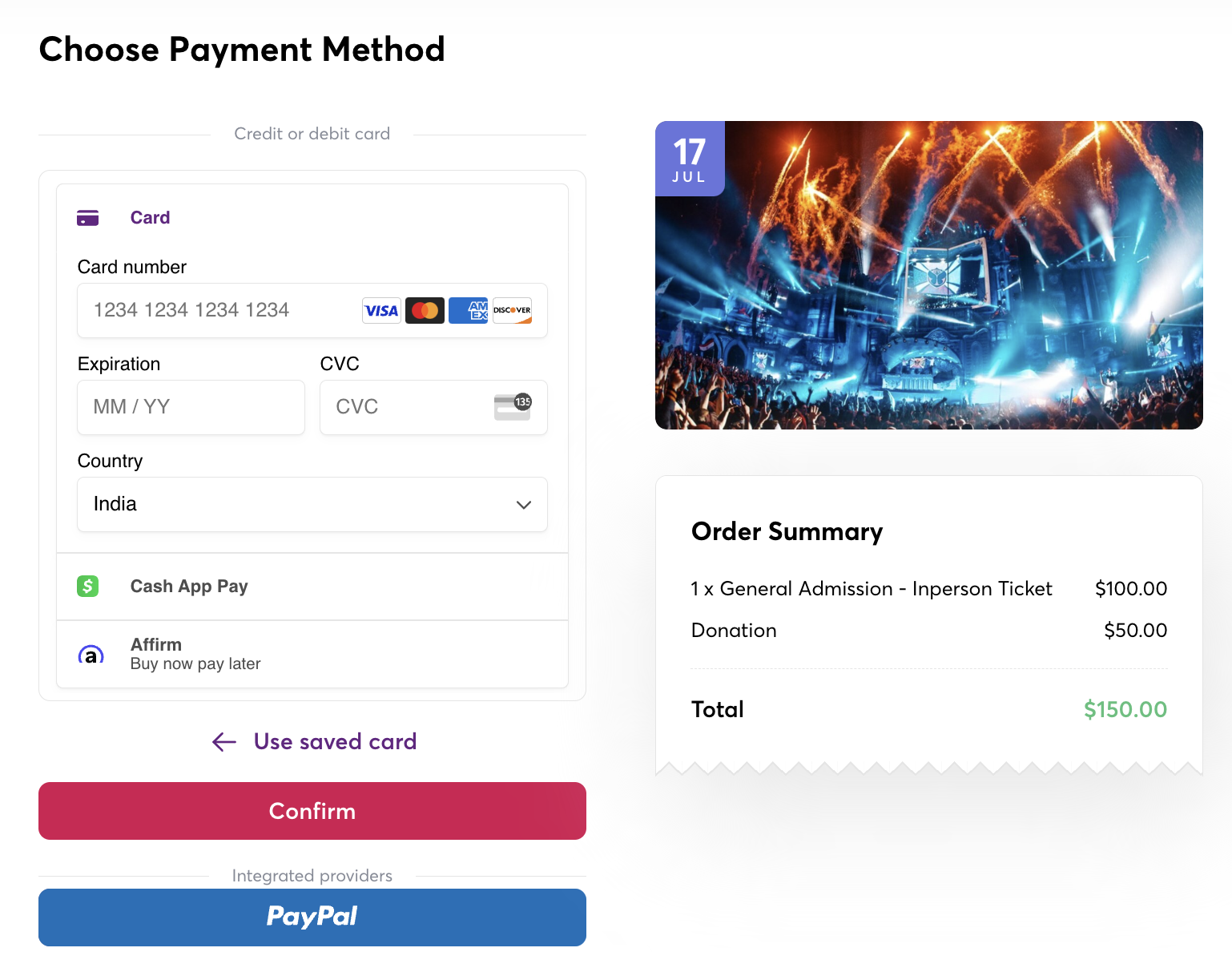Click the concert event thumbnail image

929,275
